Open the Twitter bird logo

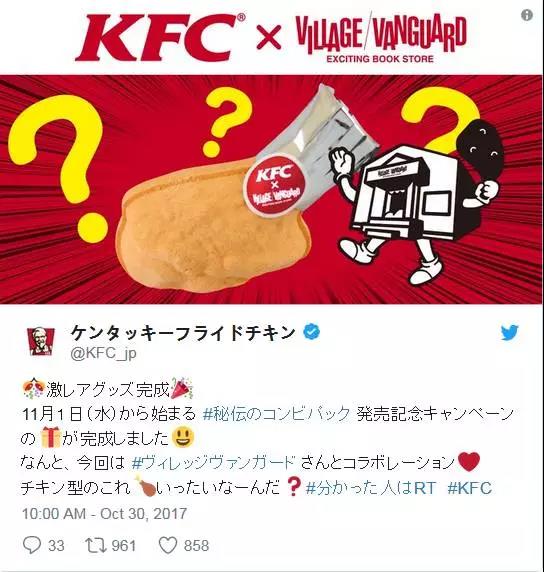coord(510,332)
